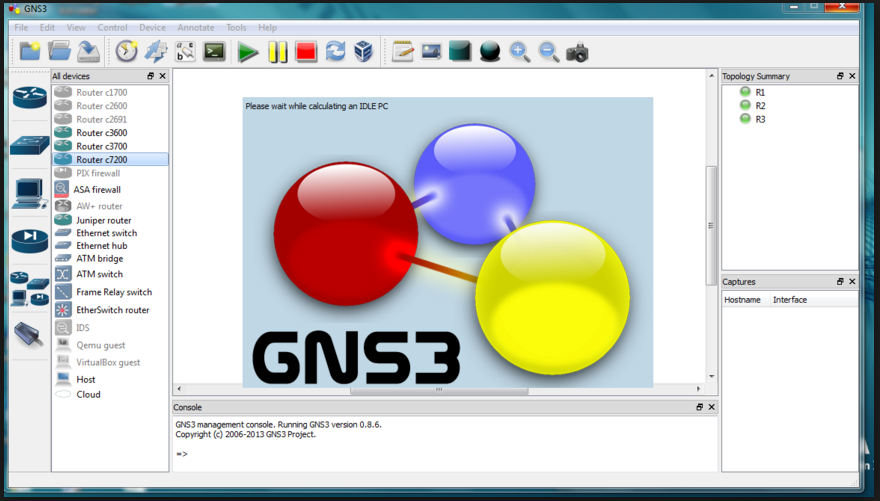The image size is (880, 501).
Task: Draw an ellipse with the dark sphere icon
Action: 490,52
